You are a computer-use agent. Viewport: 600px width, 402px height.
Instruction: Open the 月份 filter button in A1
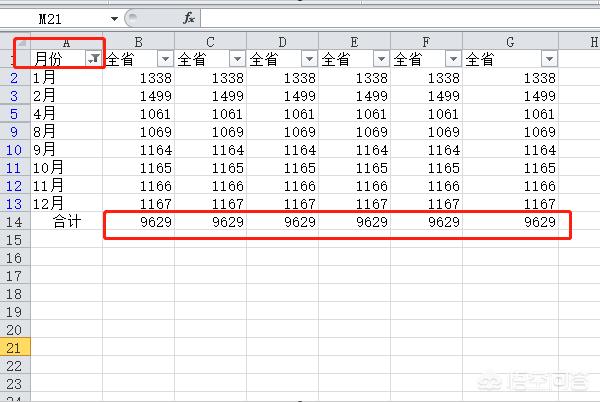click(x=93, y=60)
